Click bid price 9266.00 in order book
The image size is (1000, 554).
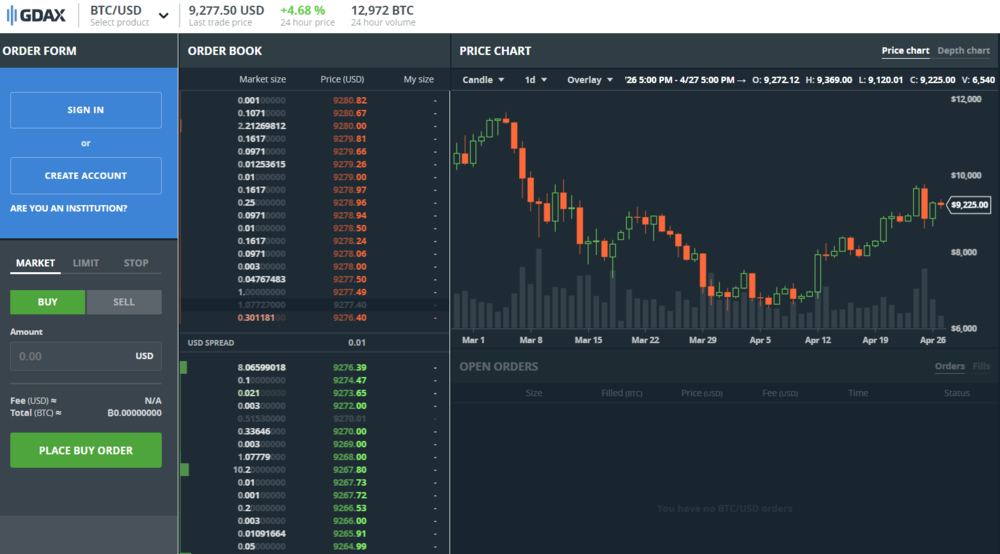coord(349,521)
